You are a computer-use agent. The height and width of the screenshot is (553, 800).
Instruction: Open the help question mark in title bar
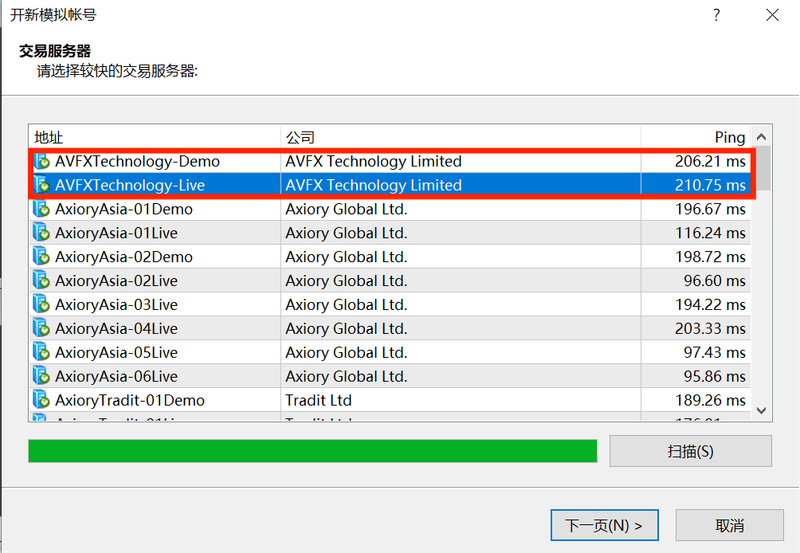717,15
